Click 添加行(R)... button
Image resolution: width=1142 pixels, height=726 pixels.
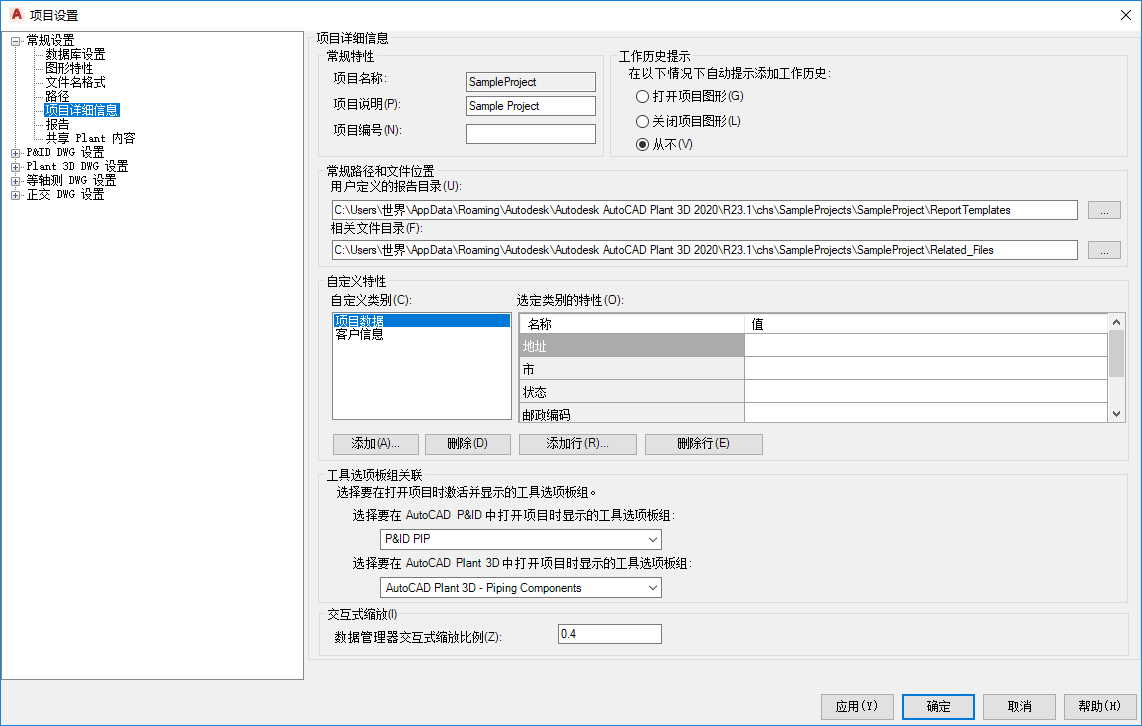coord(578,443)
